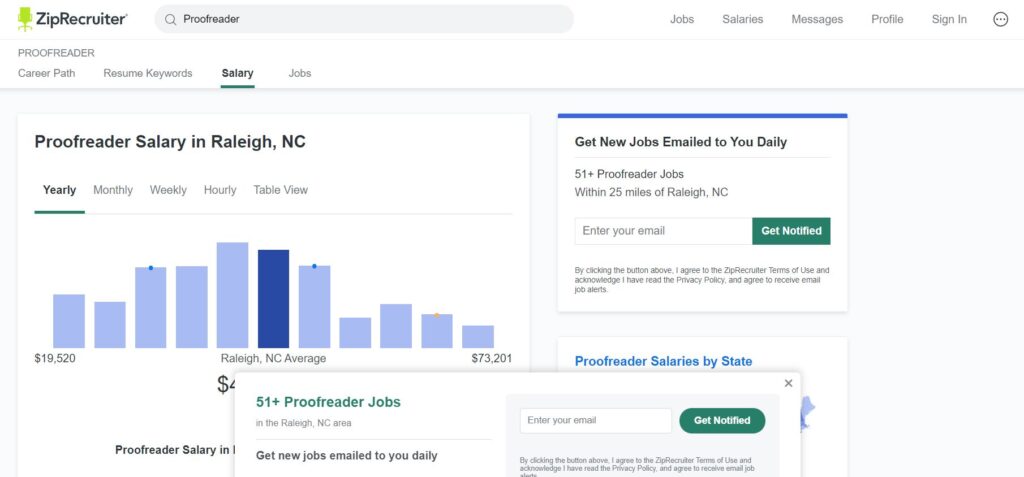Select the Monthly salary tab
Viewport: 1024px width, 477px height.
point(113,190)
